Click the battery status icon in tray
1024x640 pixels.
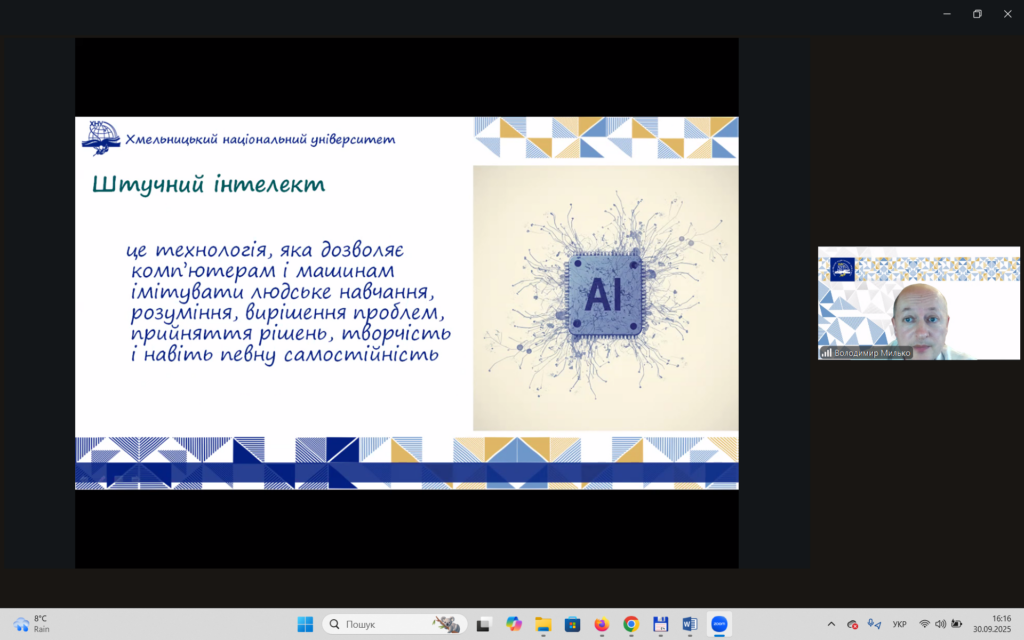coord(957,624)
